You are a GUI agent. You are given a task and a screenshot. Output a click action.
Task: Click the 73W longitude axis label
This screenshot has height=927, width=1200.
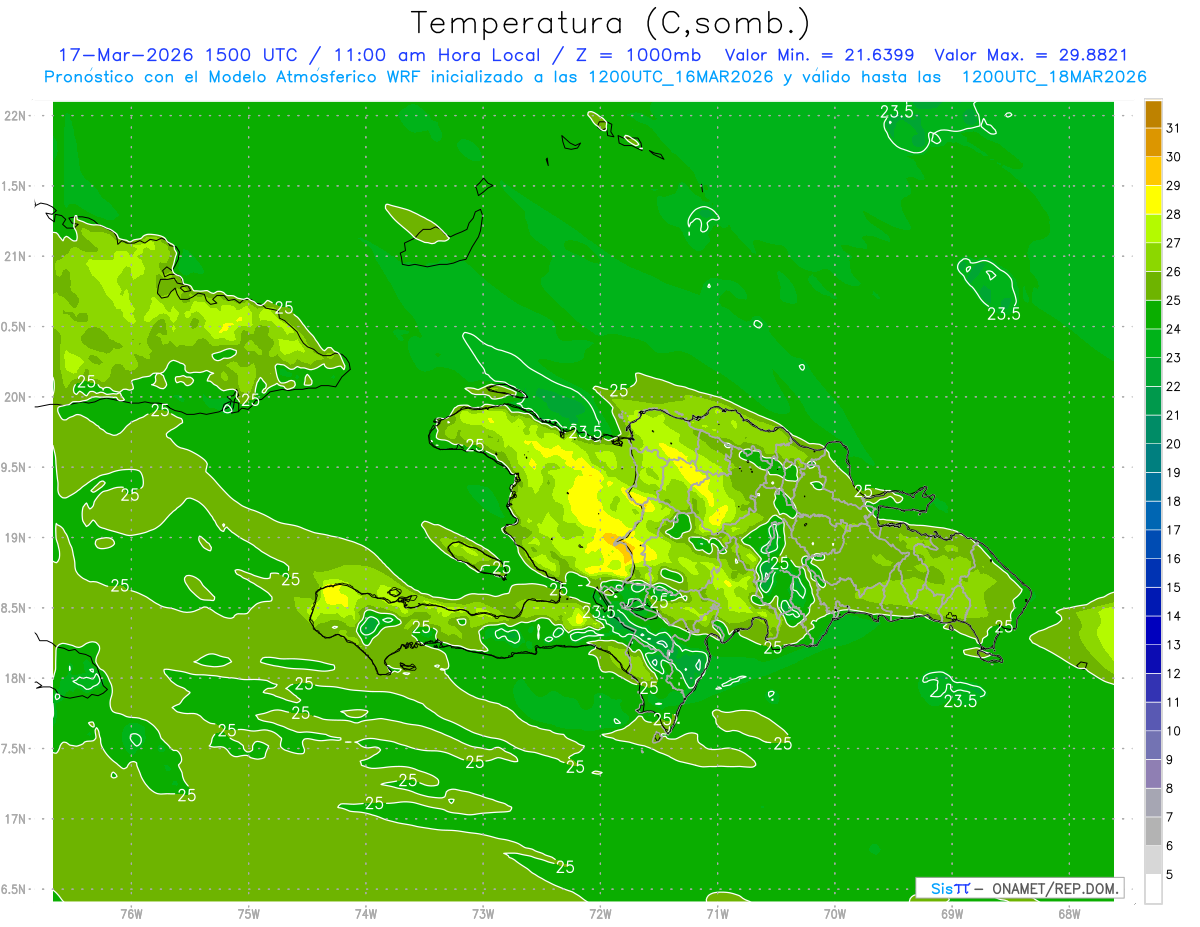(x=483, y=914)
